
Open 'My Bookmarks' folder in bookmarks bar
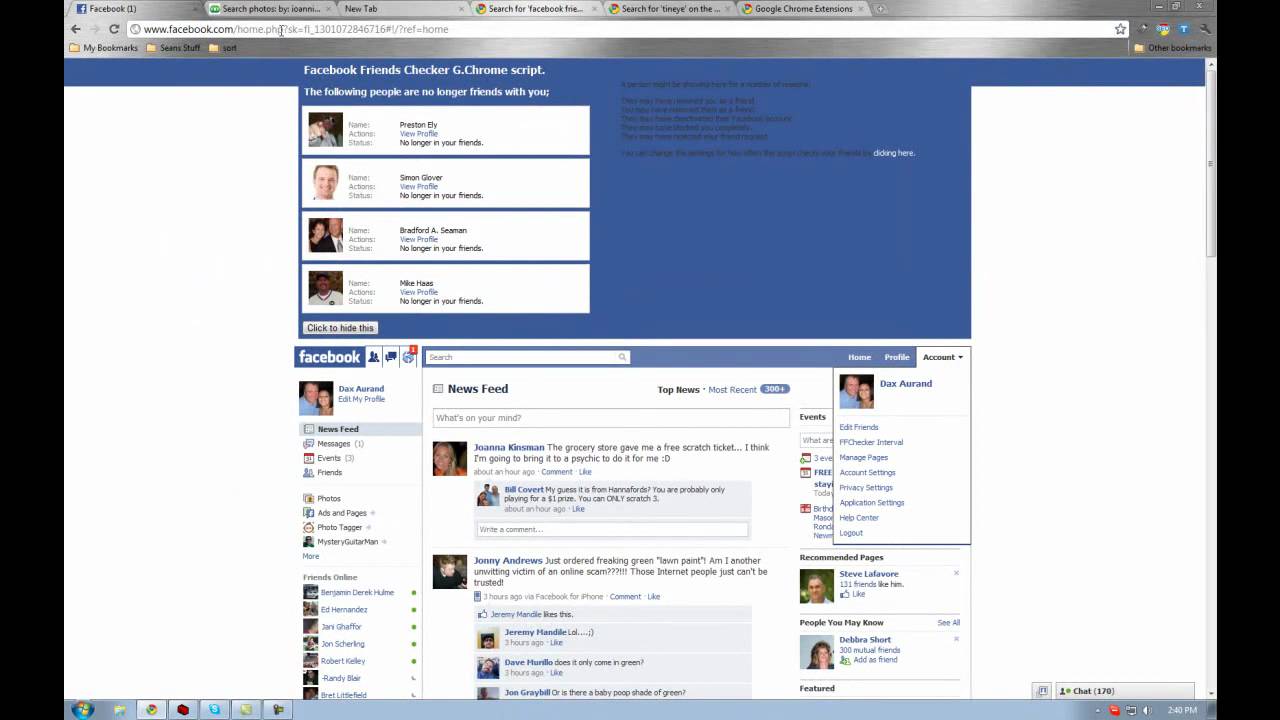pos(104,48)
